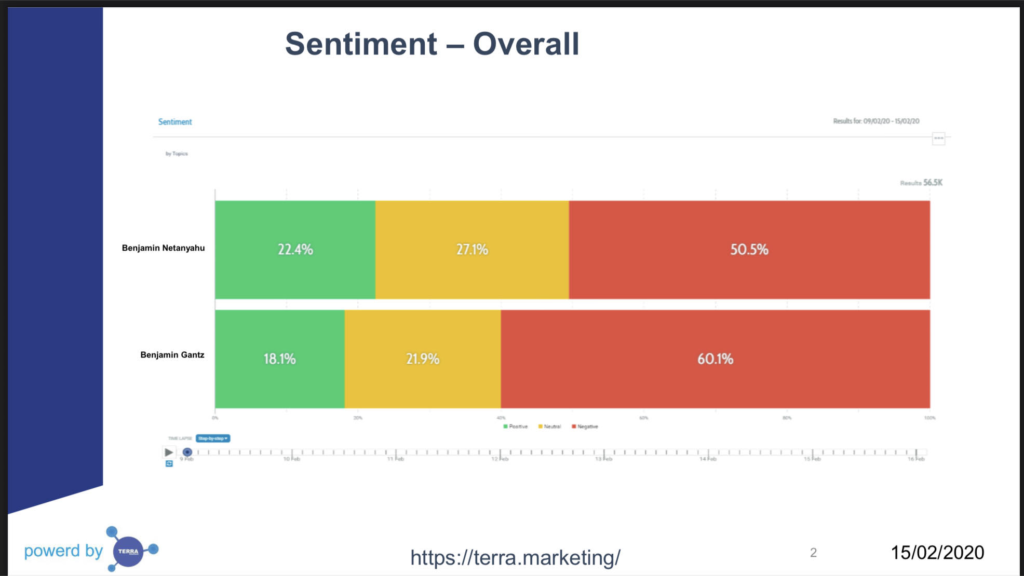Select Gantz's 21.9% neutral segment

click(x=423, y=359)
